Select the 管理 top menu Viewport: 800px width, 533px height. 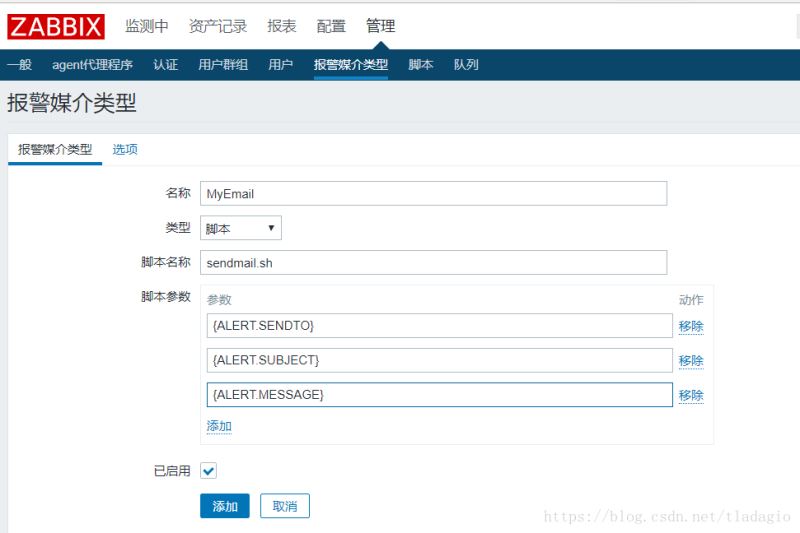coord(380,26)
